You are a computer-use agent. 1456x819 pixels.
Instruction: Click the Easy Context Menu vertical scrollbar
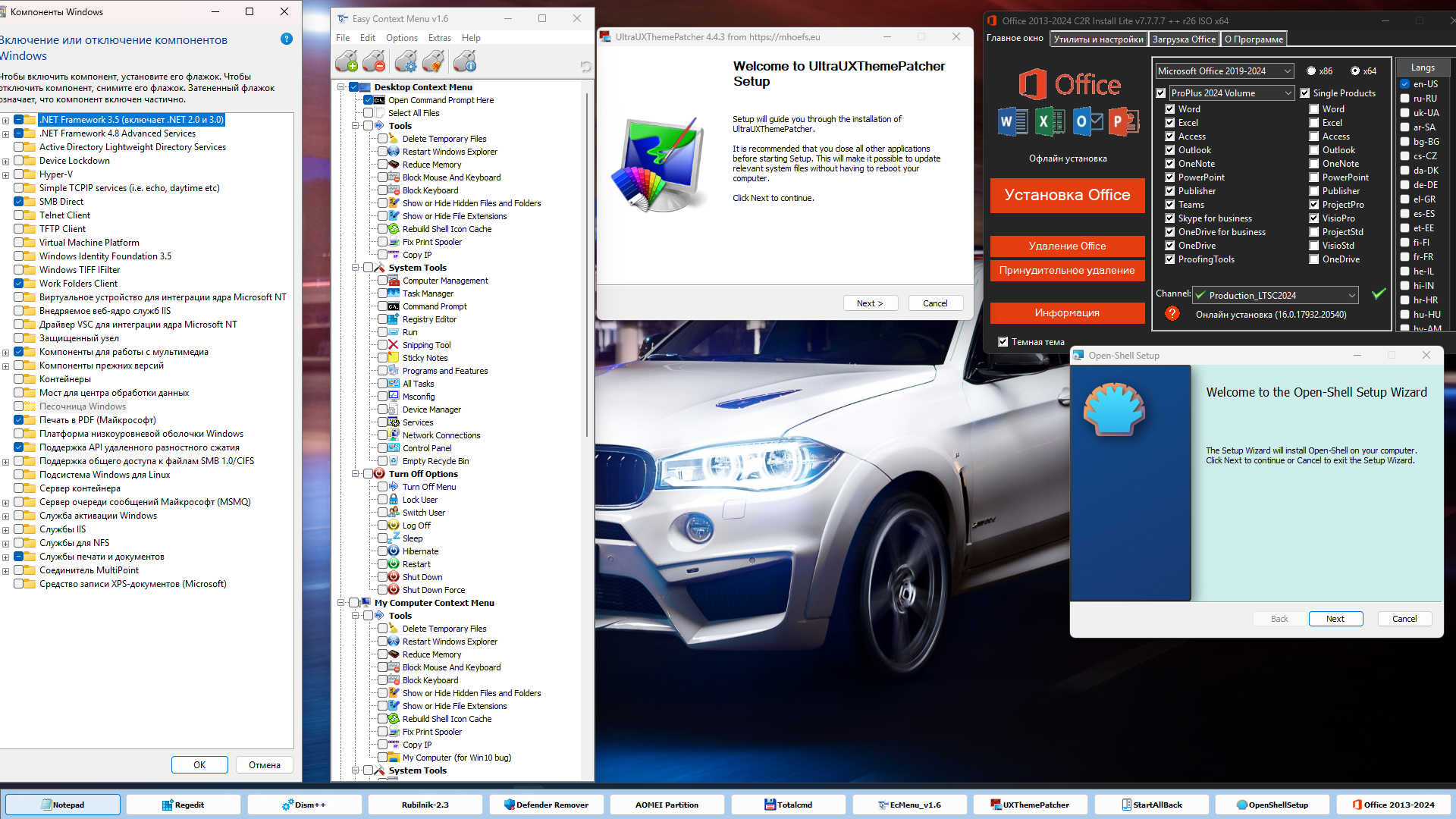pos(587,265)
